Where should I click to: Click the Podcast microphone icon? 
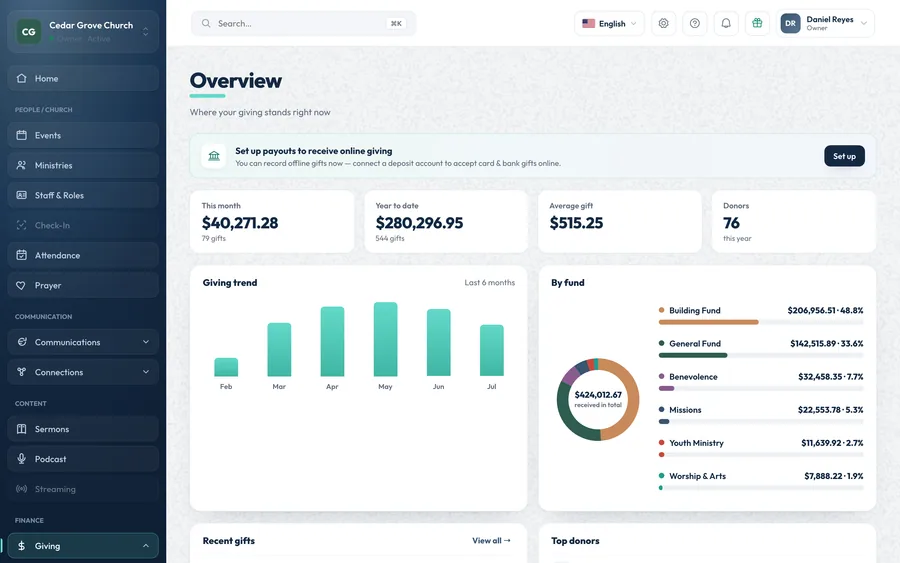tap(21, 459)
